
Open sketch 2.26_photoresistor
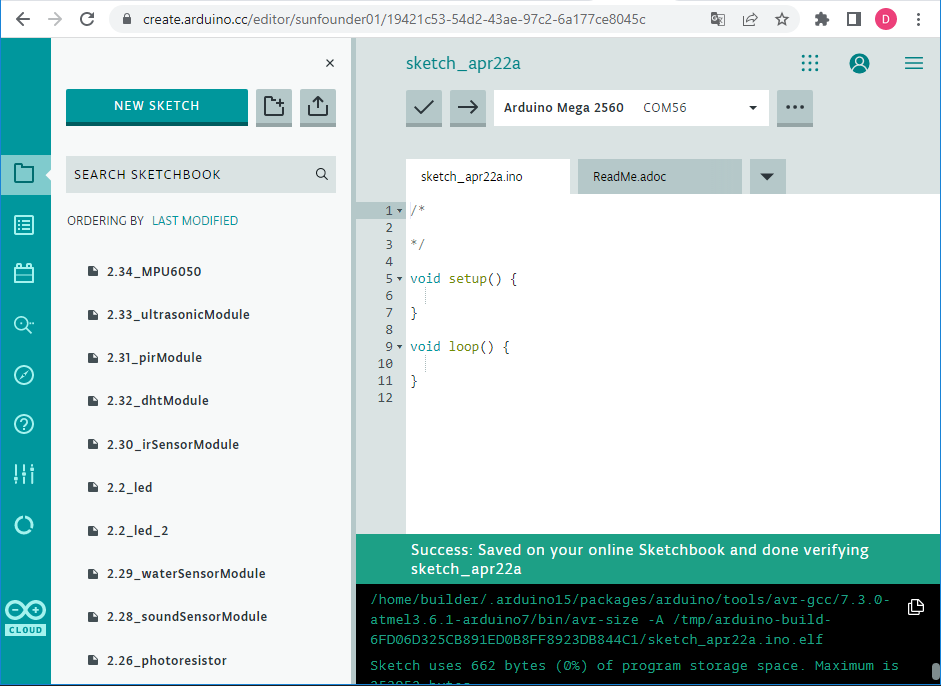[167, 660]
